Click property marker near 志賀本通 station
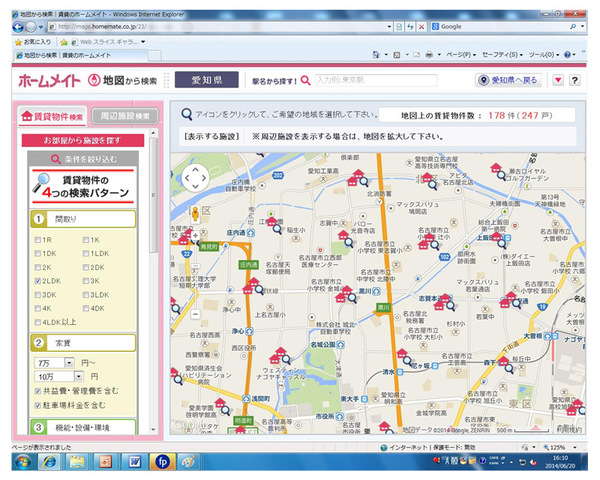The height and width of the screenshot is (480, 600). [x=444, y=302]
